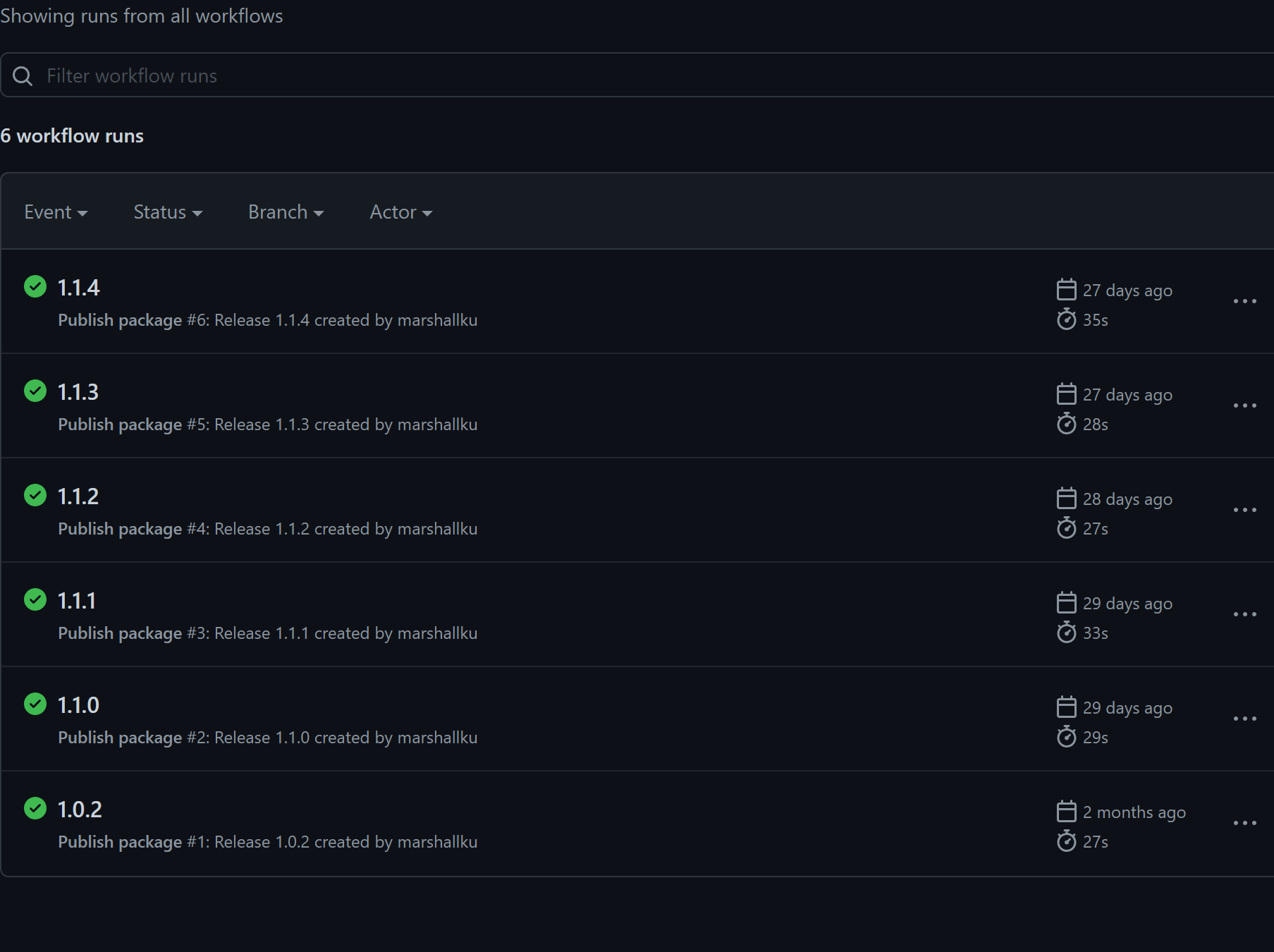
Task: View the 1.1.2 workflow run details
Action: click(x=78, y=496)
